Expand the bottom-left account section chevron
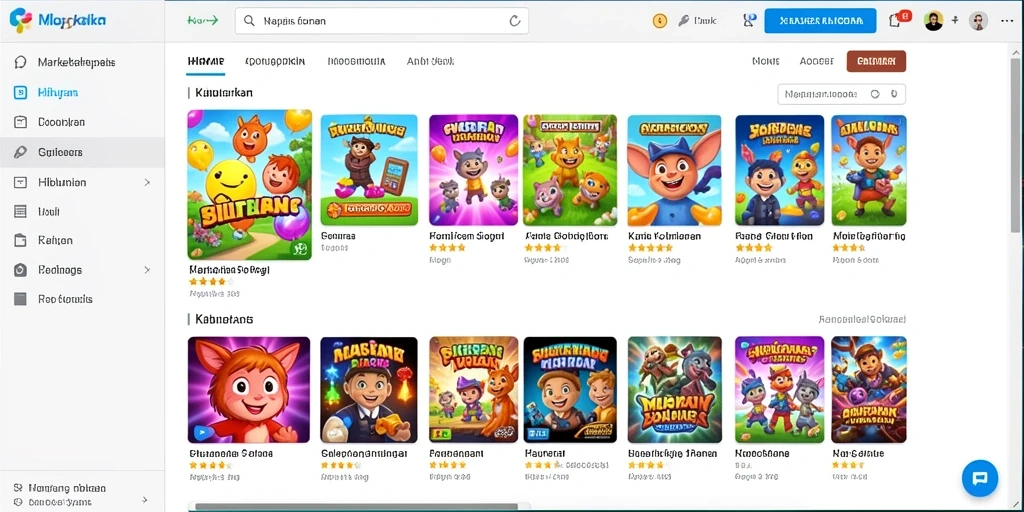 [x=144, y=500]
